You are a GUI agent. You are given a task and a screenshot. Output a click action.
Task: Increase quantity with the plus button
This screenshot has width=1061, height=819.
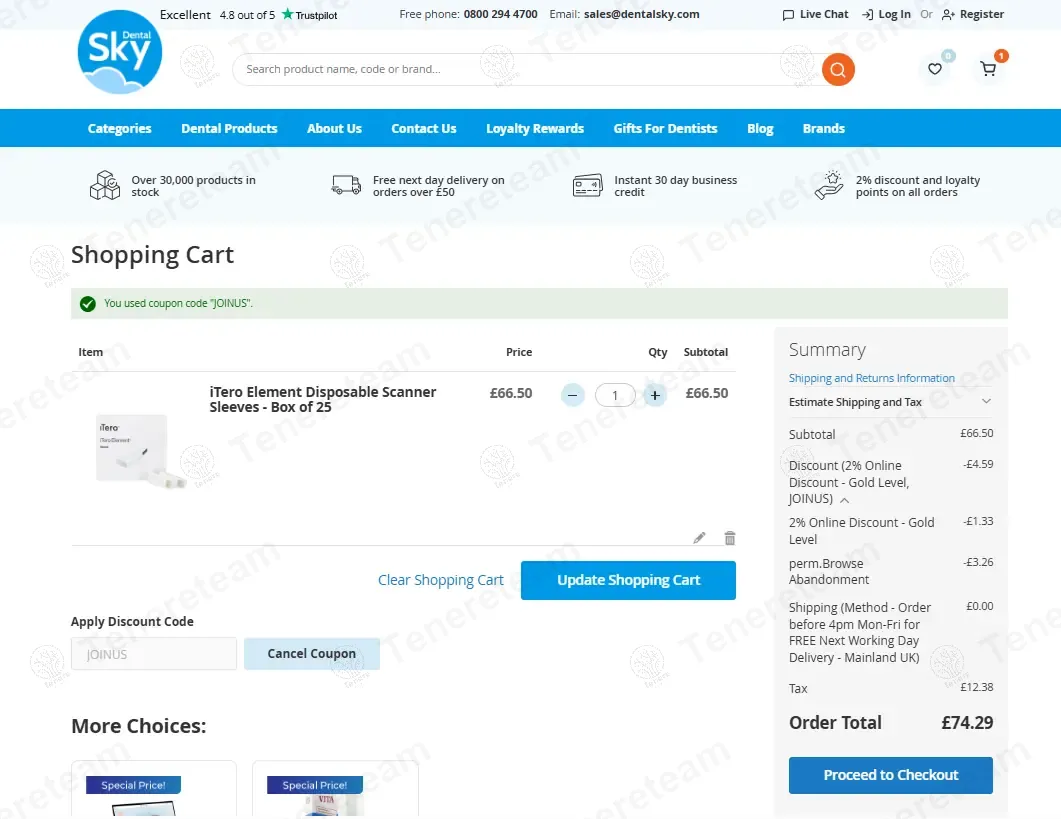(655, 395)
